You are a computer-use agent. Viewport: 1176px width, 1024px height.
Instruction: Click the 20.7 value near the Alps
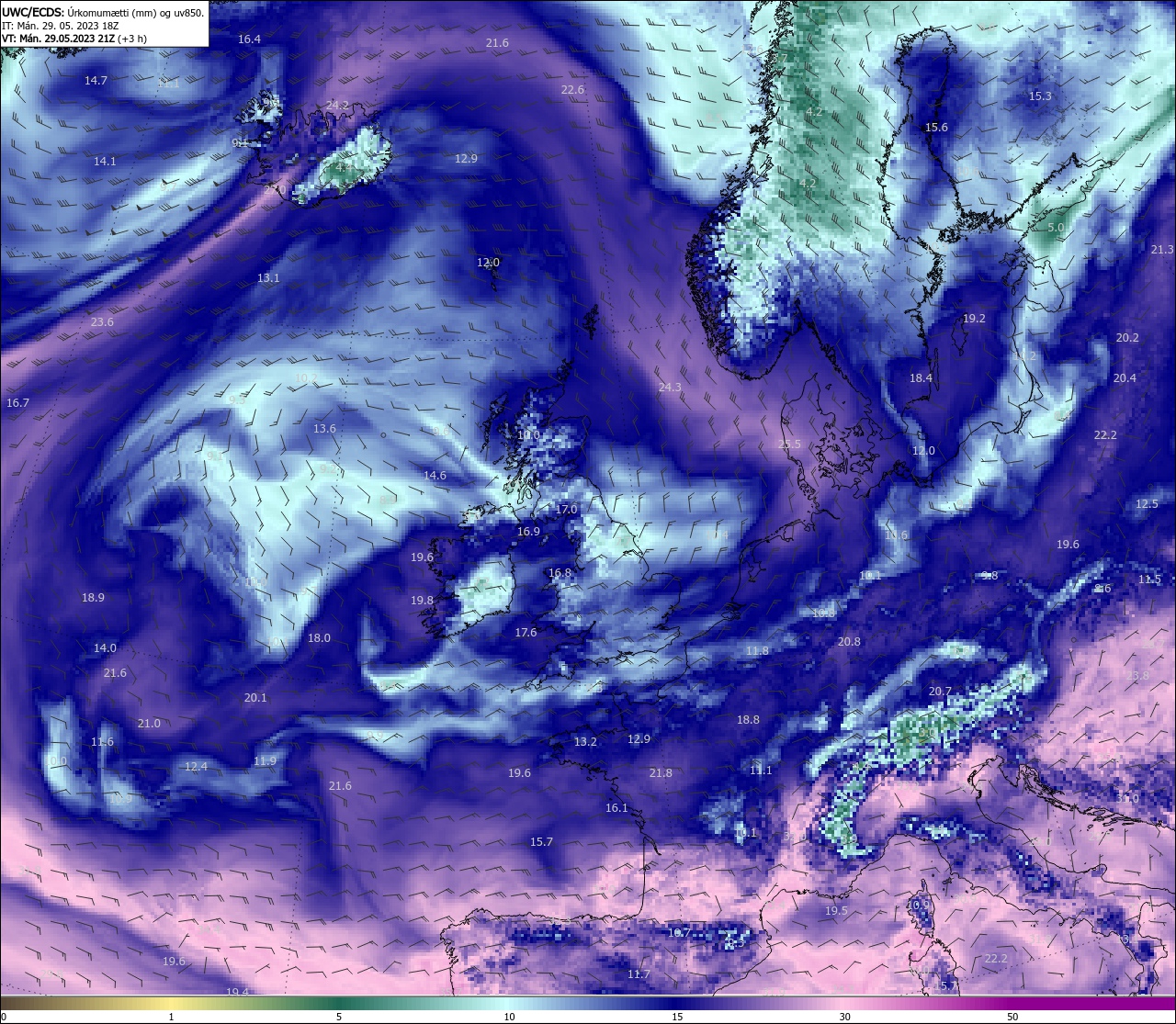[x=940, y=692]
